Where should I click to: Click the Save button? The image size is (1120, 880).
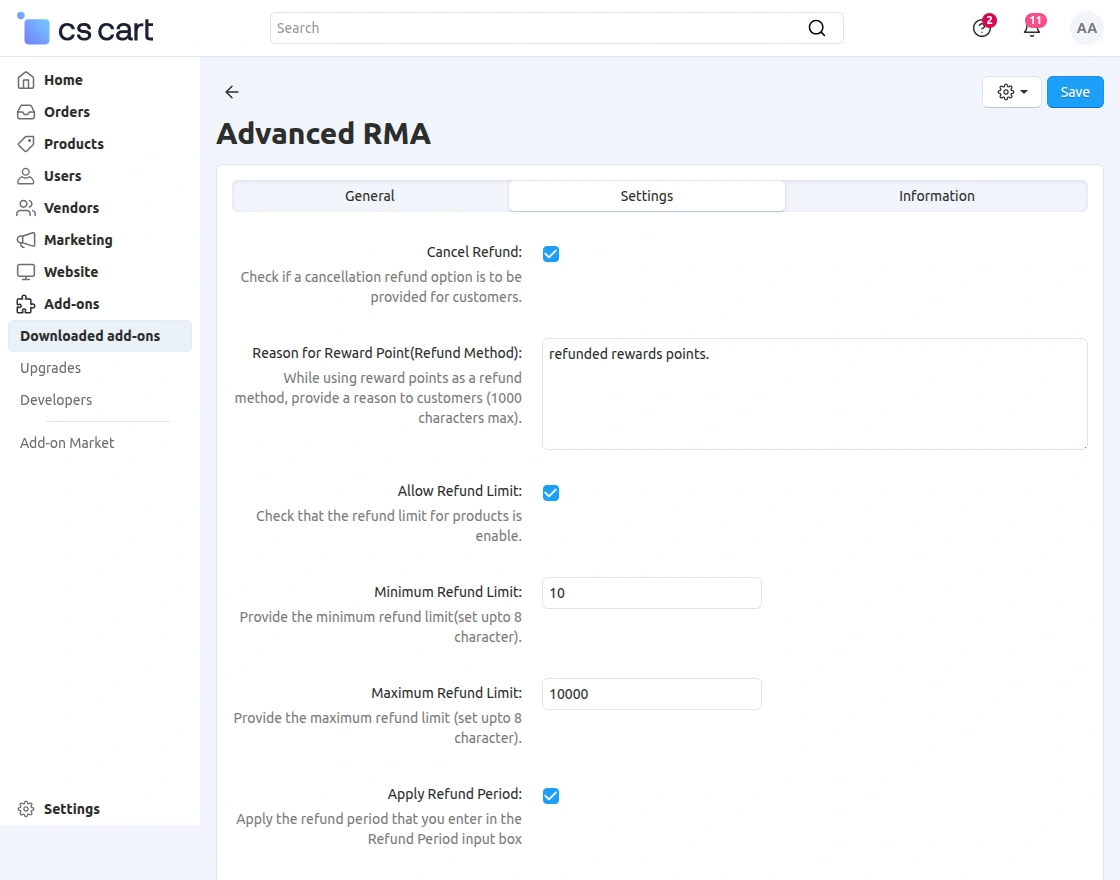1075,91
